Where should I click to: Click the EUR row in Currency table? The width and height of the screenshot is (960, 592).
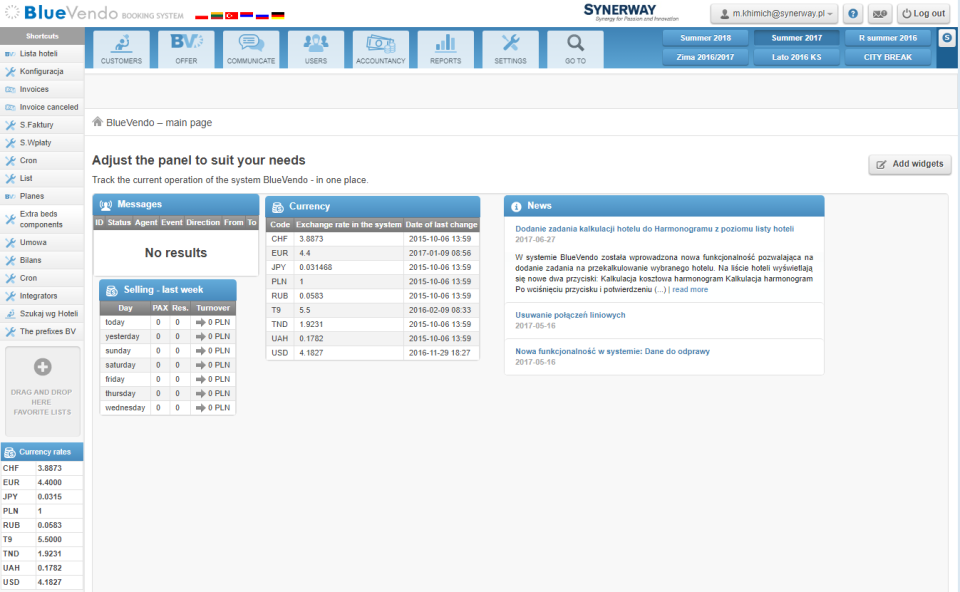373,253
